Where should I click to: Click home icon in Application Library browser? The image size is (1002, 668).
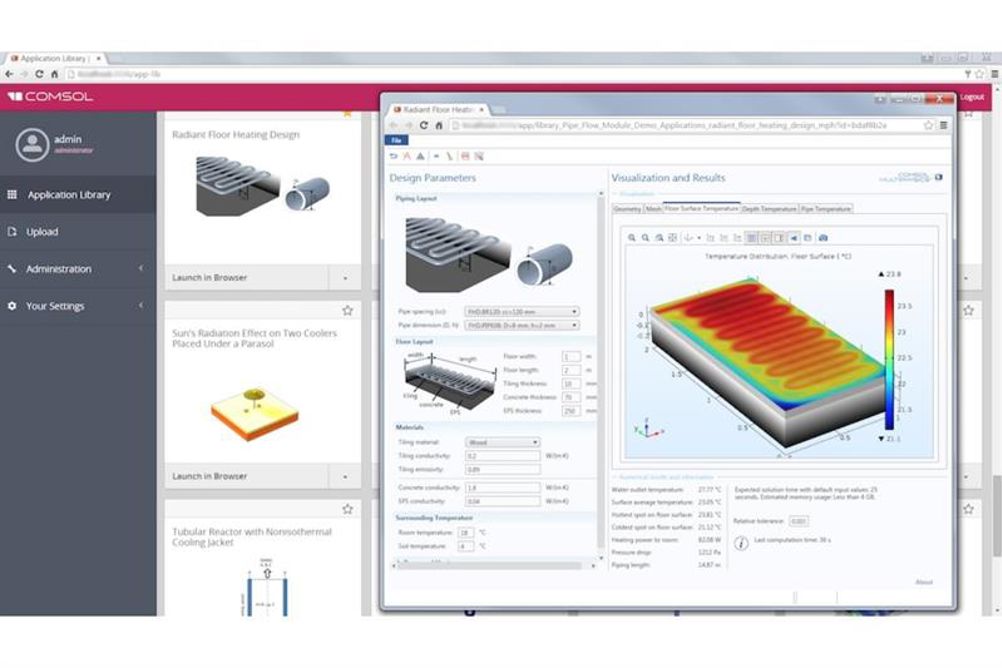pyautogui.click(x=54, y=74)
